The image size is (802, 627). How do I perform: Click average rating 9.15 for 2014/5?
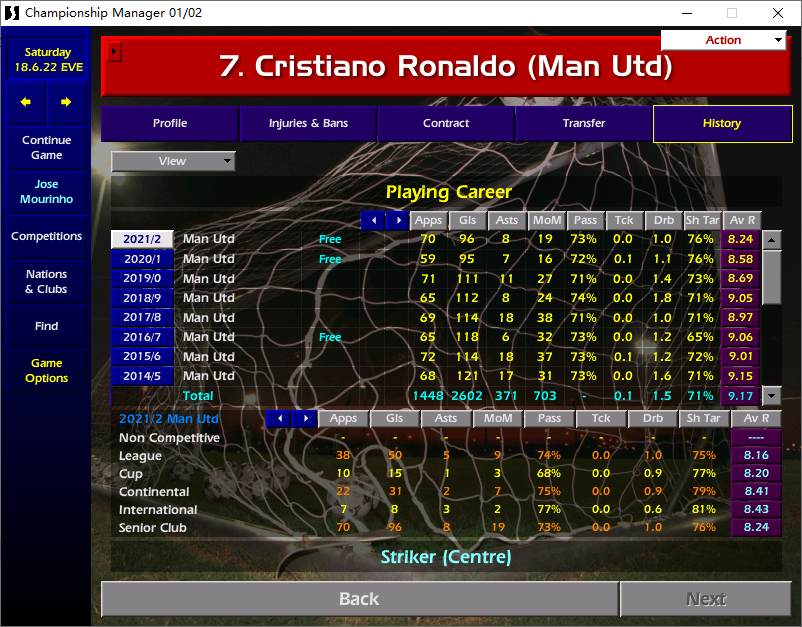coord(741,376)
